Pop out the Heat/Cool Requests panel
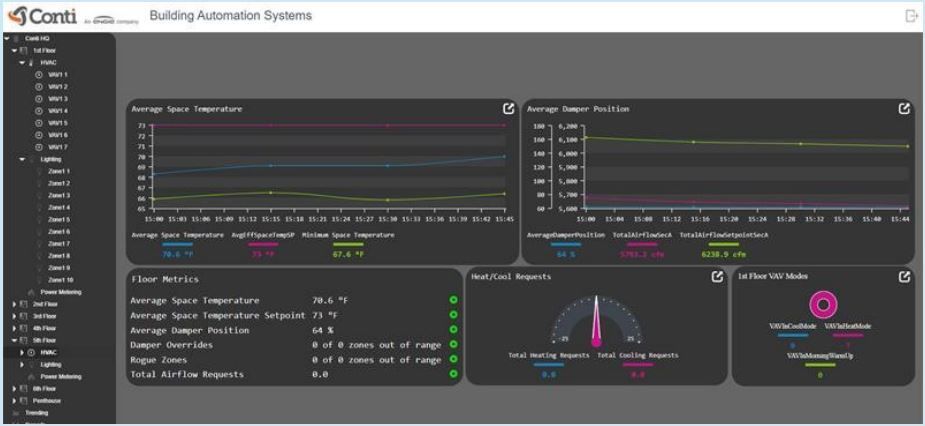 [717, 277]
